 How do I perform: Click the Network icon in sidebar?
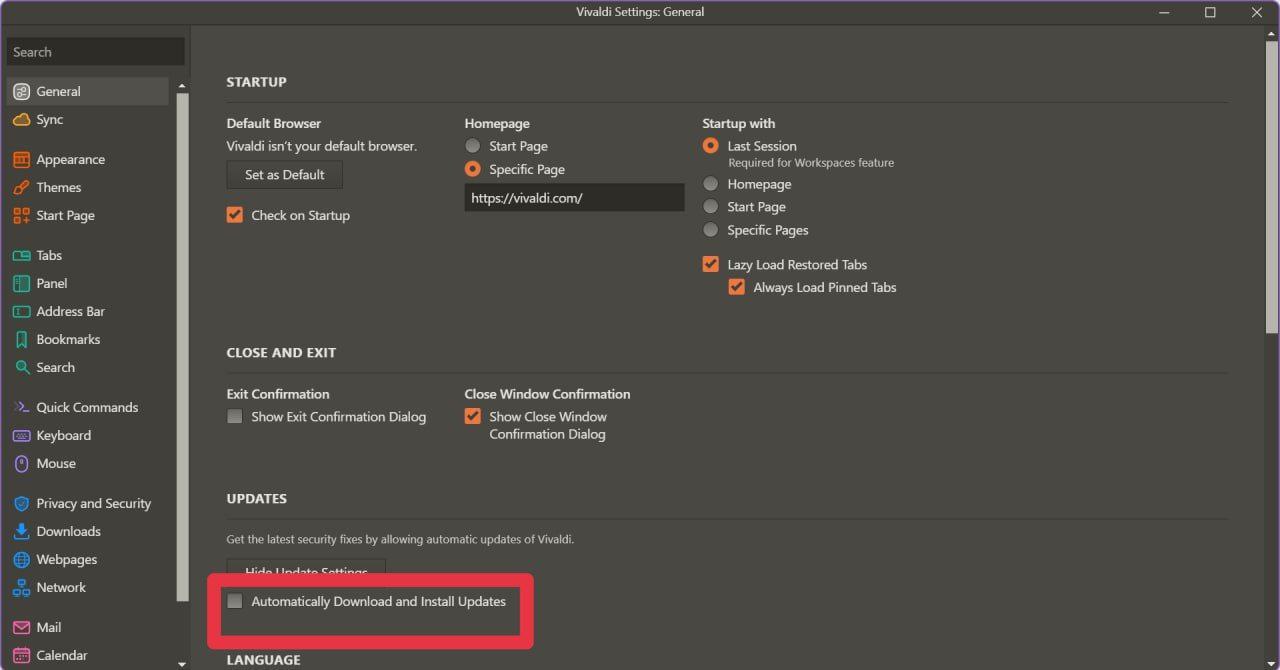(21, 587)
